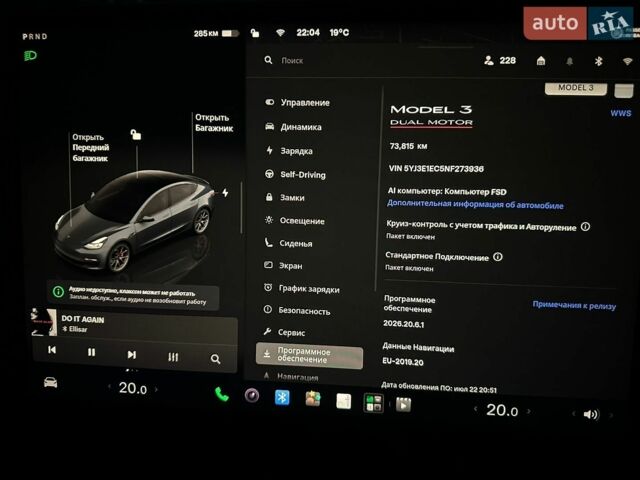Increase driver temperature from 20.0
This screenshot has height=480, width=640.
click(x=156, y=389)
